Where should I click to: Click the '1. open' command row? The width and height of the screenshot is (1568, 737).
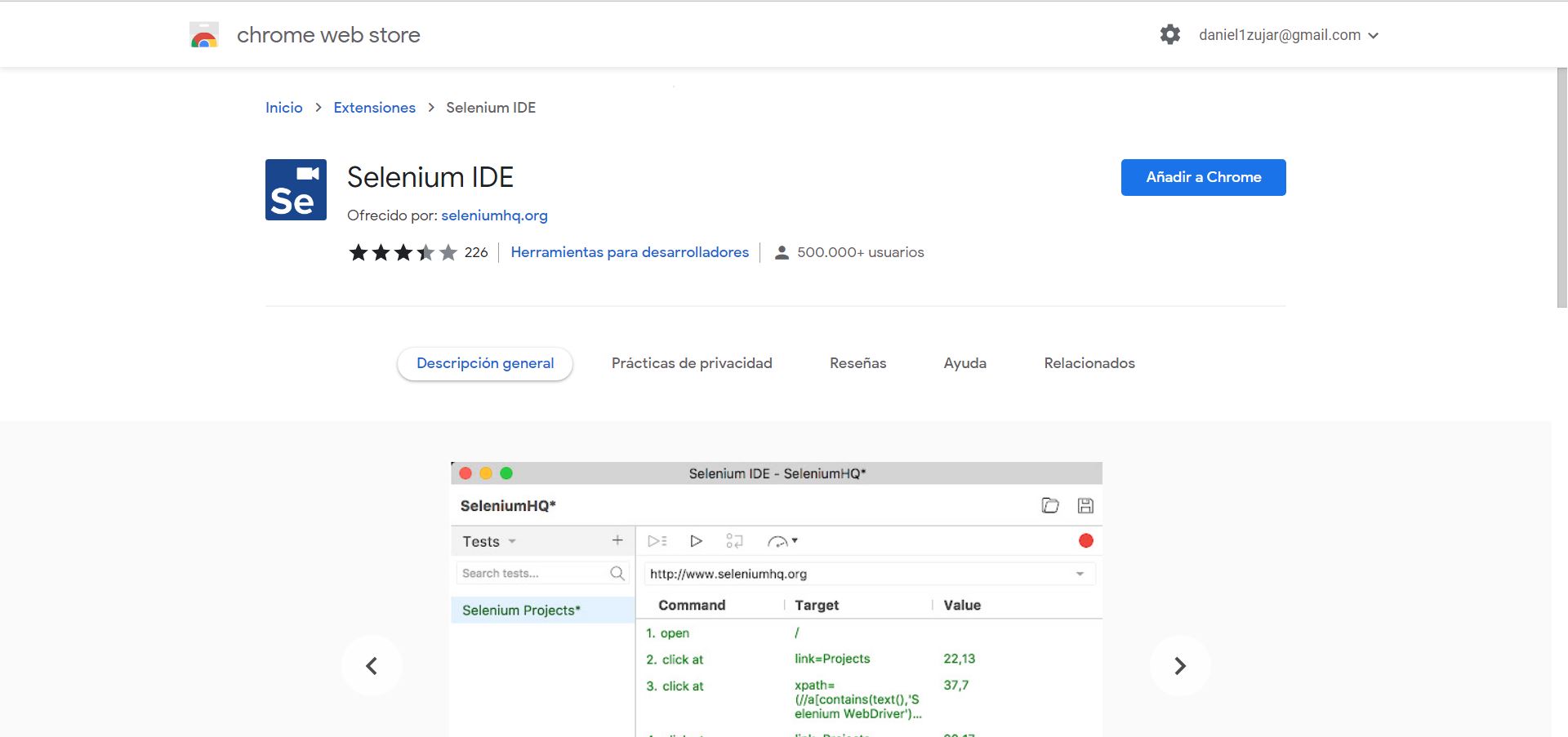tap(869, 633)
